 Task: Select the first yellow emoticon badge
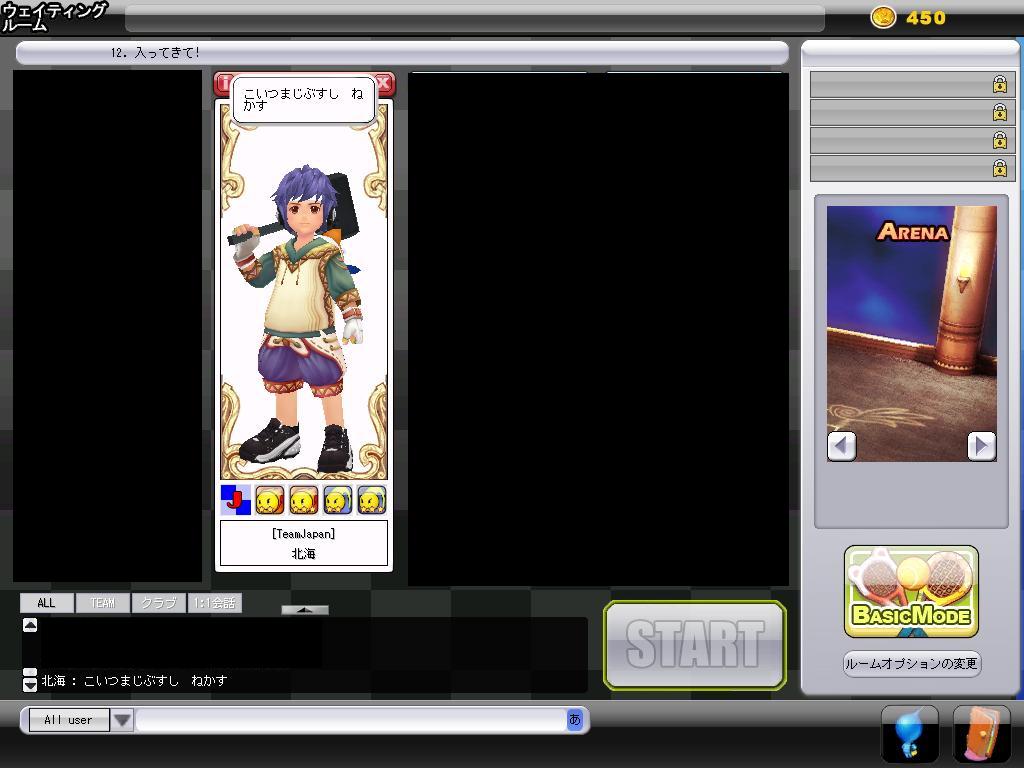coord(270,499)
